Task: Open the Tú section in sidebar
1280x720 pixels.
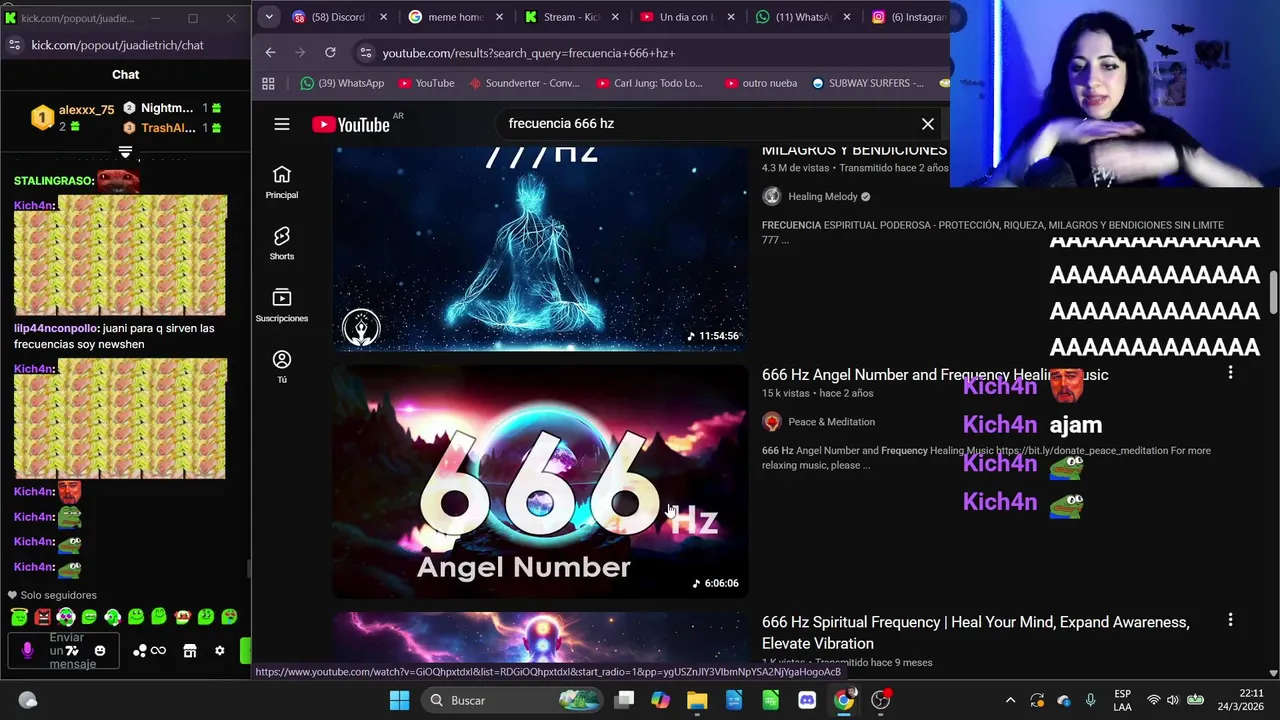Action: click(282, 366)
